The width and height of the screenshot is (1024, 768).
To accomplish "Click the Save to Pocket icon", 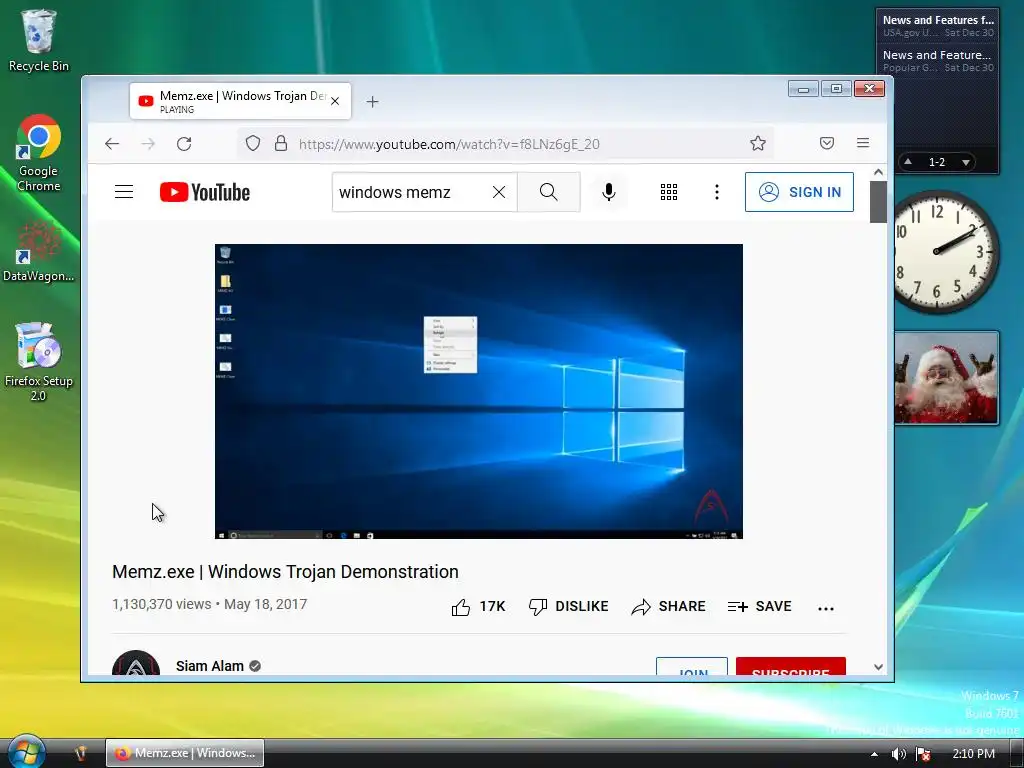I will click(827, 143).
